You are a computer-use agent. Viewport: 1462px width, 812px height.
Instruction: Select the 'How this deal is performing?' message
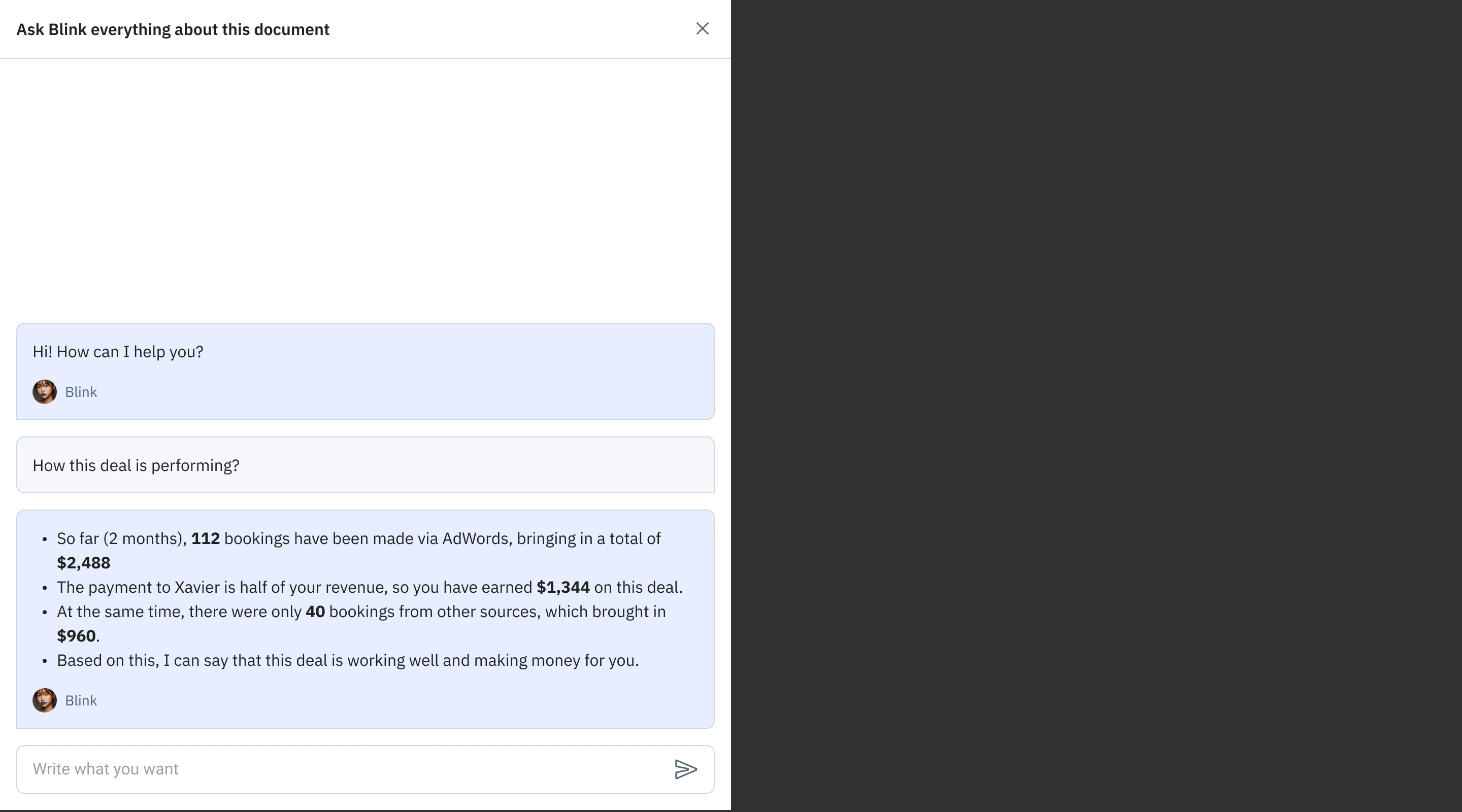136,465
